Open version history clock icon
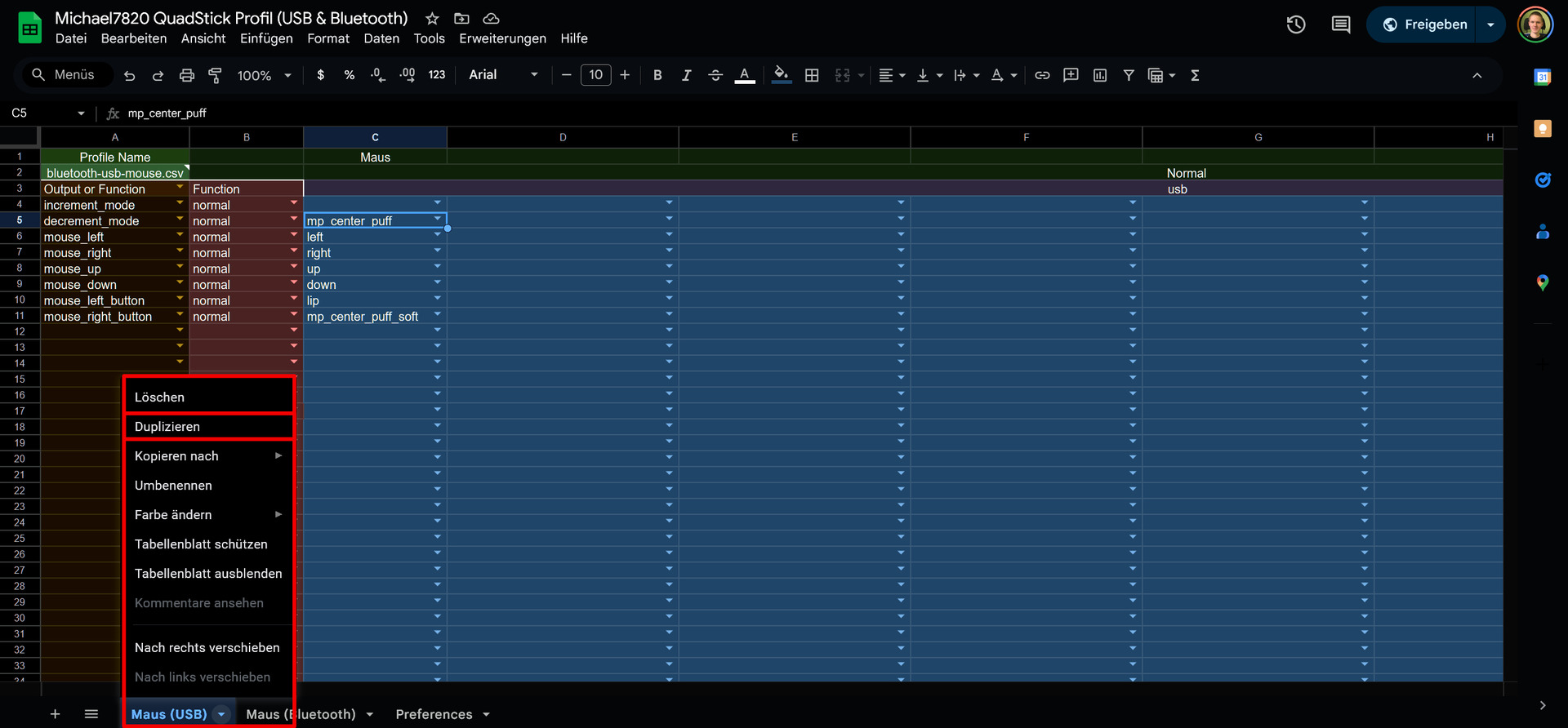The height and width of the screenshot is (728, 1568). point(1295,24)
